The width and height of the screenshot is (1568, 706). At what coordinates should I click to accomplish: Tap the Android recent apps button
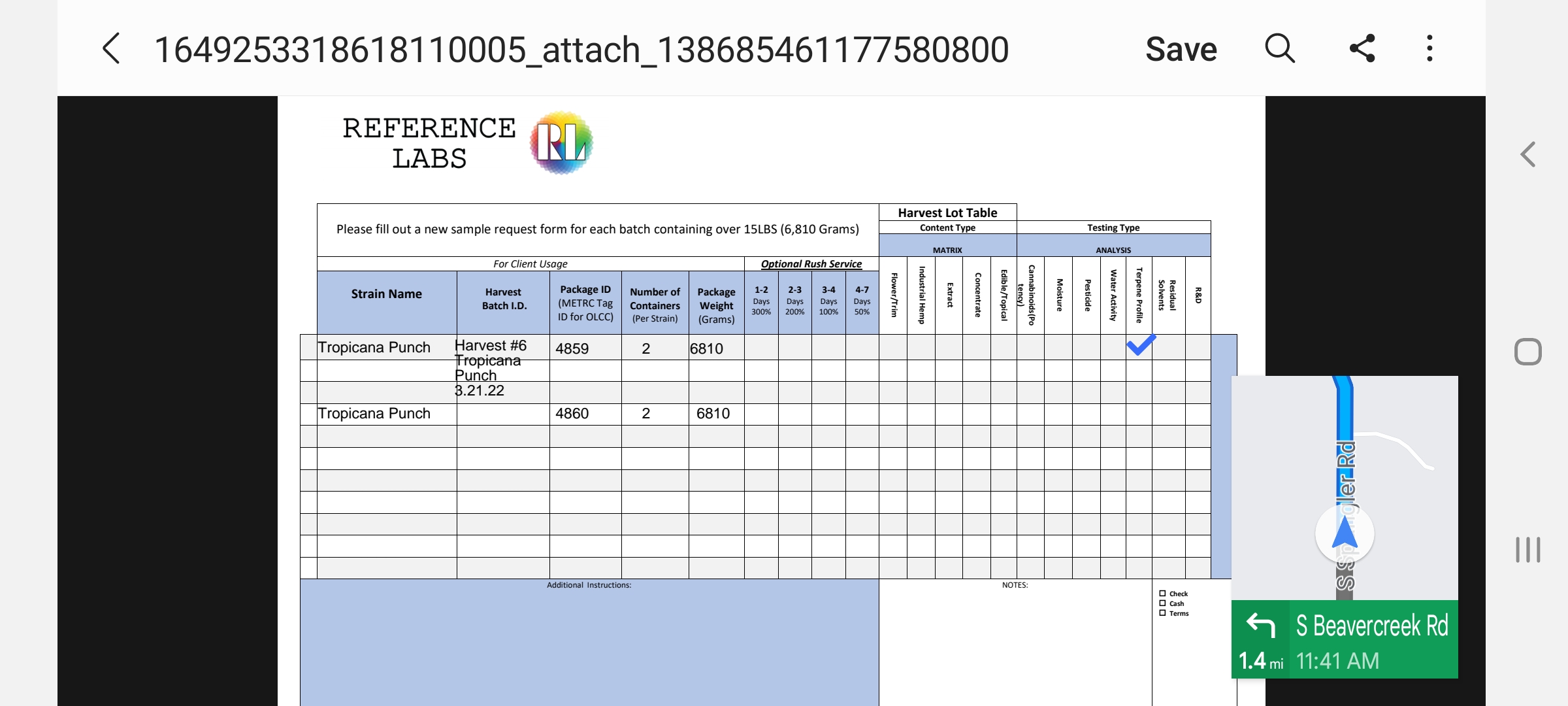pos(1527,549)
